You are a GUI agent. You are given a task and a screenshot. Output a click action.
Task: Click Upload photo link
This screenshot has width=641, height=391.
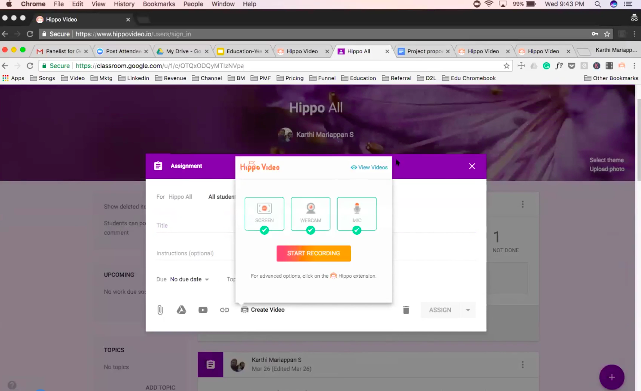(x=607, y=169)
